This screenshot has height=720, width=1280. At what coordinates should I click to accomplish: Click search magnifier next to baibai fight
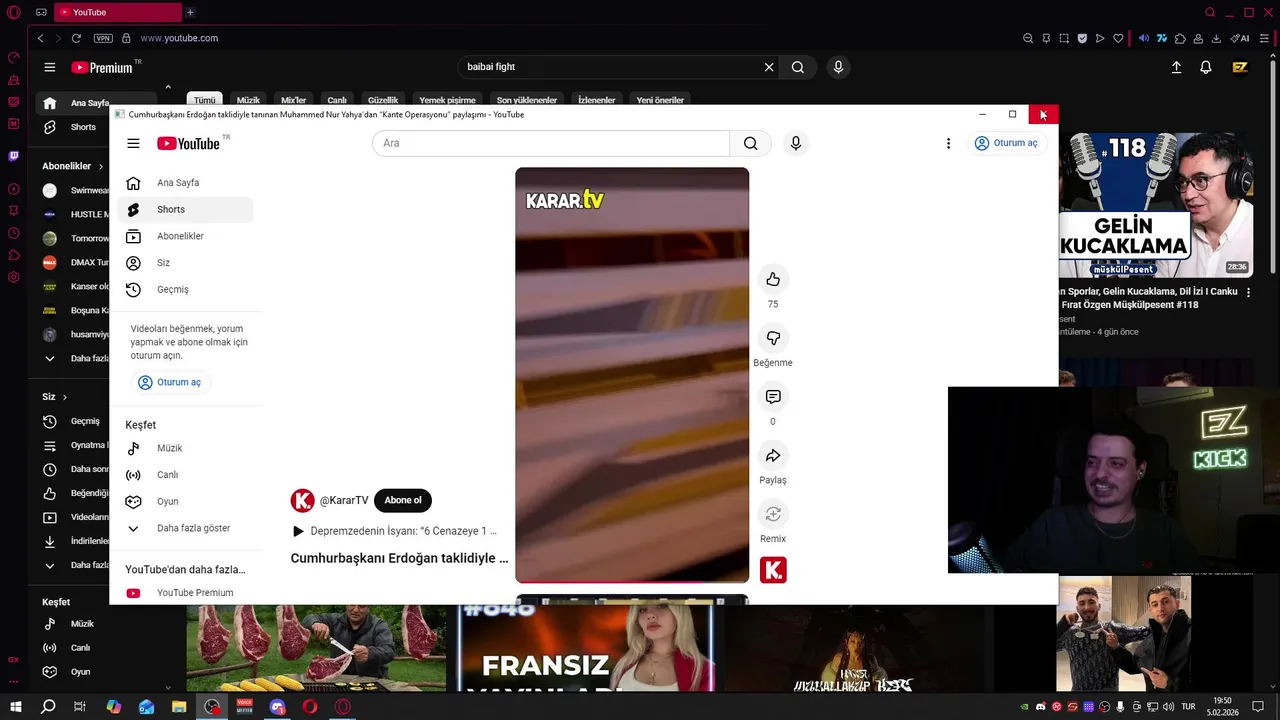(798, 67)
